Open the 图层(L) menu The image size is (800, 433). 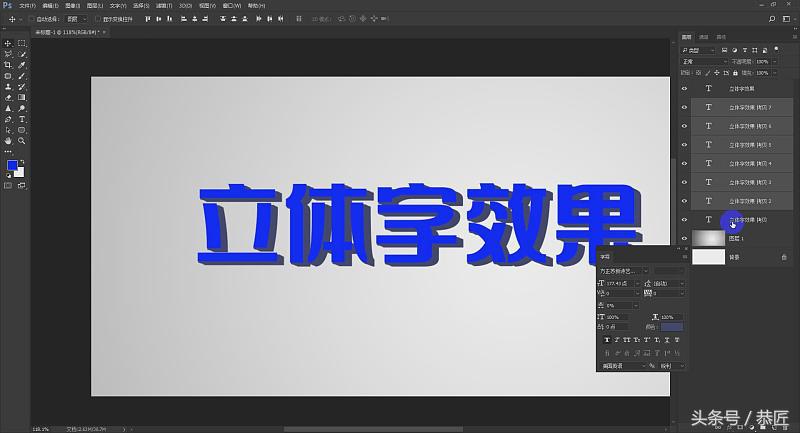click(95, 6)
